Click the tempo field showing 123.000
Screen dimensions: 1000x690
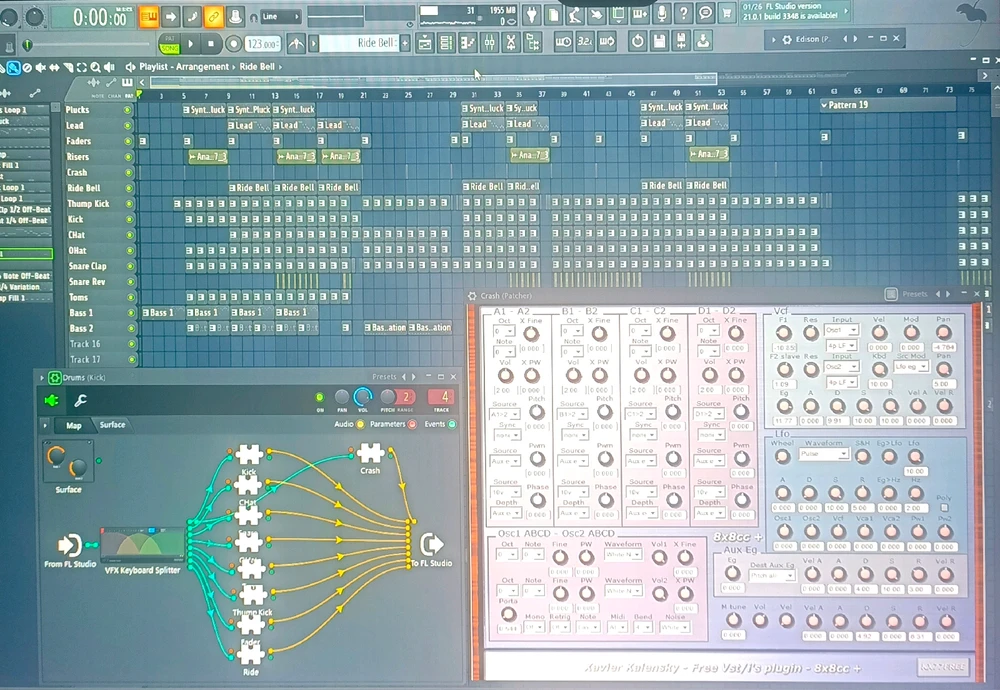pyautogui.click(x=263, y=43)
